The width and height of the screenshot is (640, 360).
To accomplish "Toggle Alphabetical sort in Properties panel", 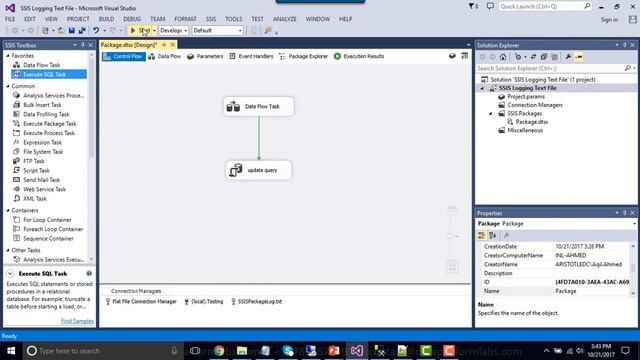I will [493, 236].
